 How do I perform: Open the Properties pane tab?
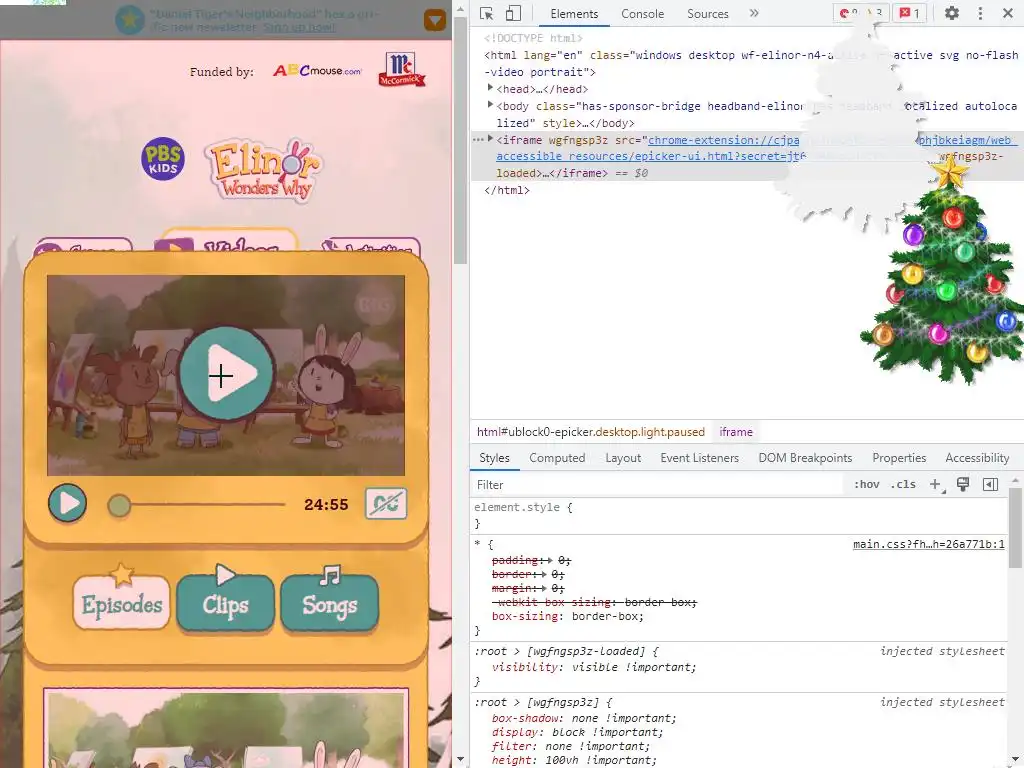pyautogui.click(x=899, y=458)
